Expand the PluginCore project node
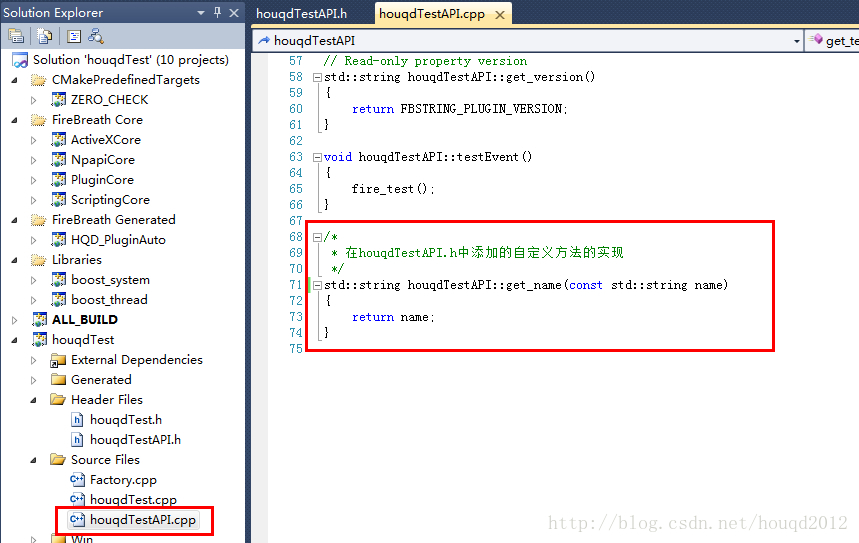 click(x=33, y=180)
